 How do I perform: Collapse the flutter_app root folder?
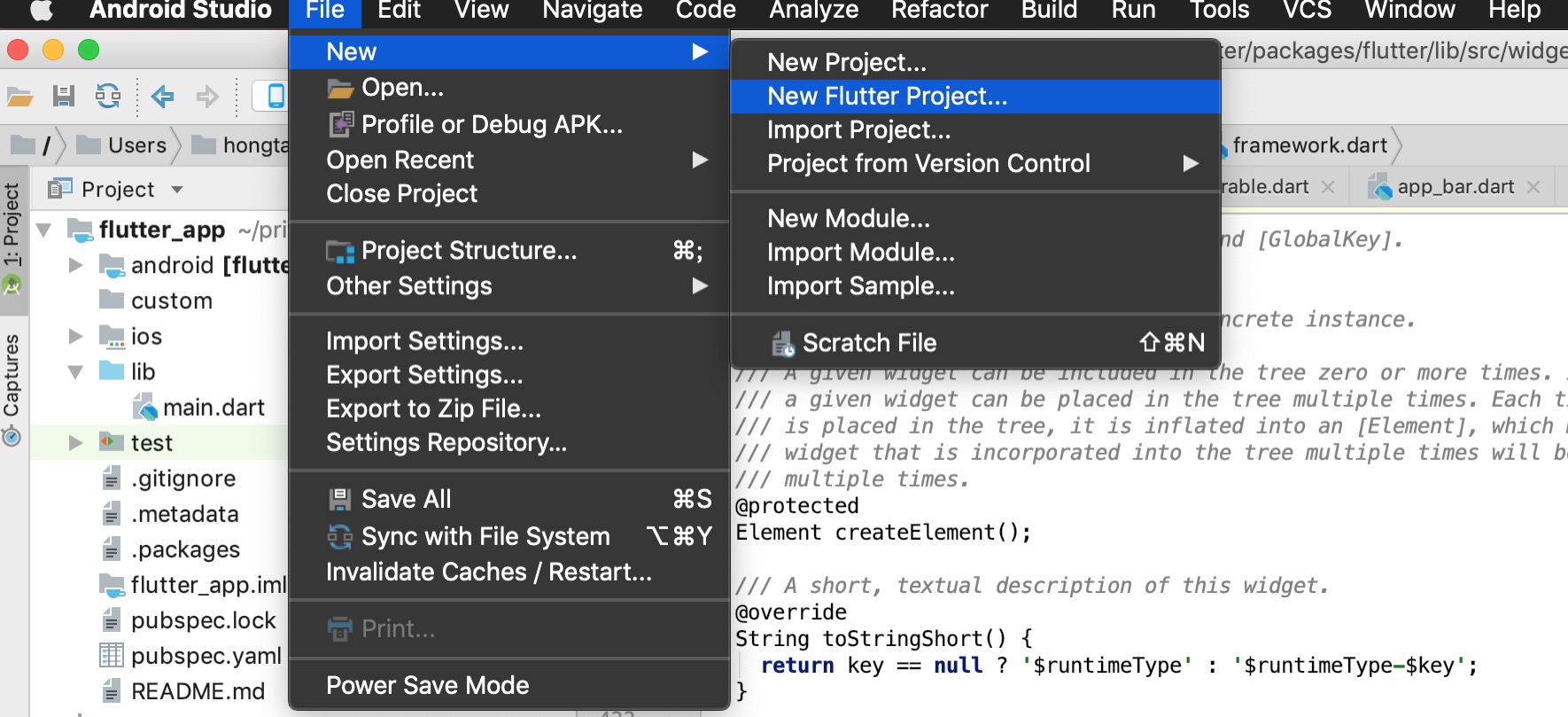43,230
